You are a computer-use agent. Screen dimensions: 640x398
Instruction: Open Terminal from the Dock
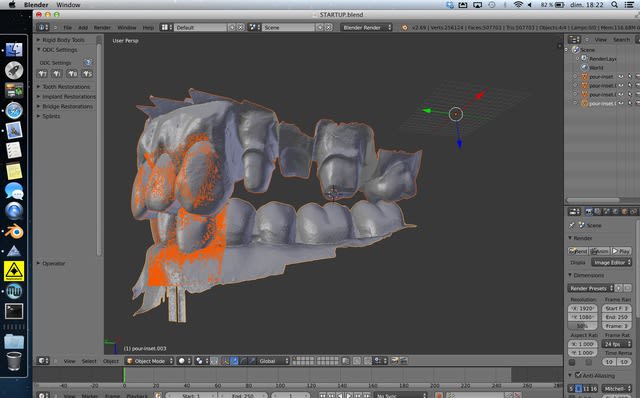[x=14, y=311]
